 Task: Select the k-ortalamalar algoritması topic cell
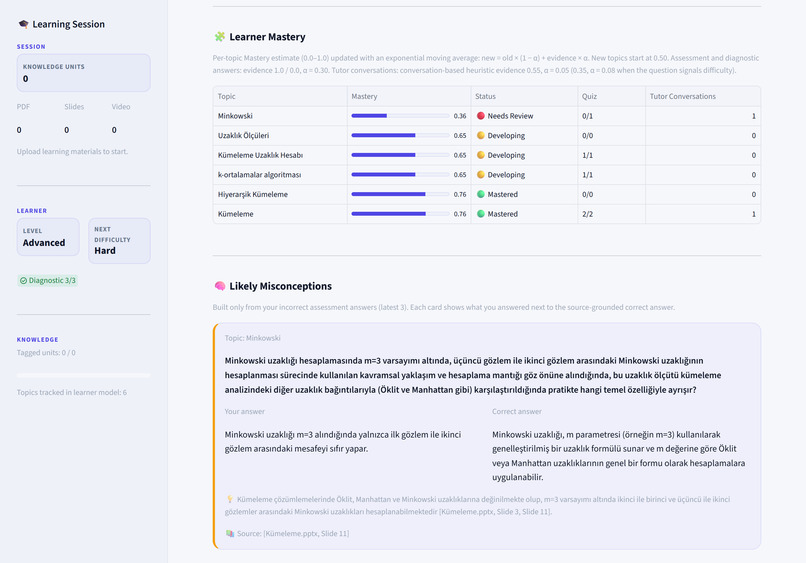tap(281, 174)
